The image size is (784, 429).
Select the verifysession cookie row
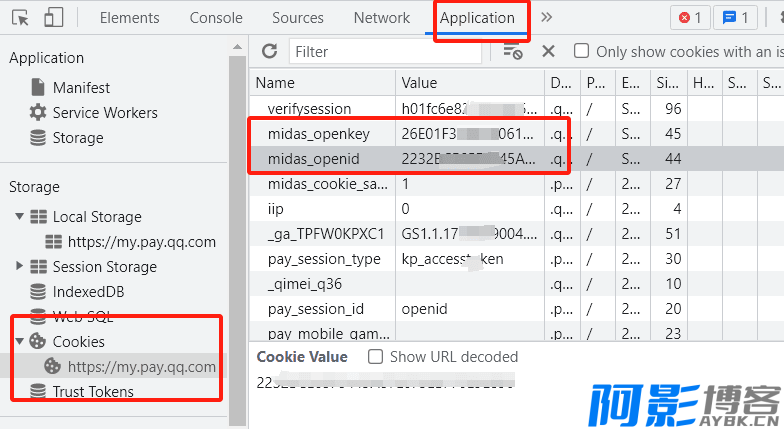tap(516, 108)
